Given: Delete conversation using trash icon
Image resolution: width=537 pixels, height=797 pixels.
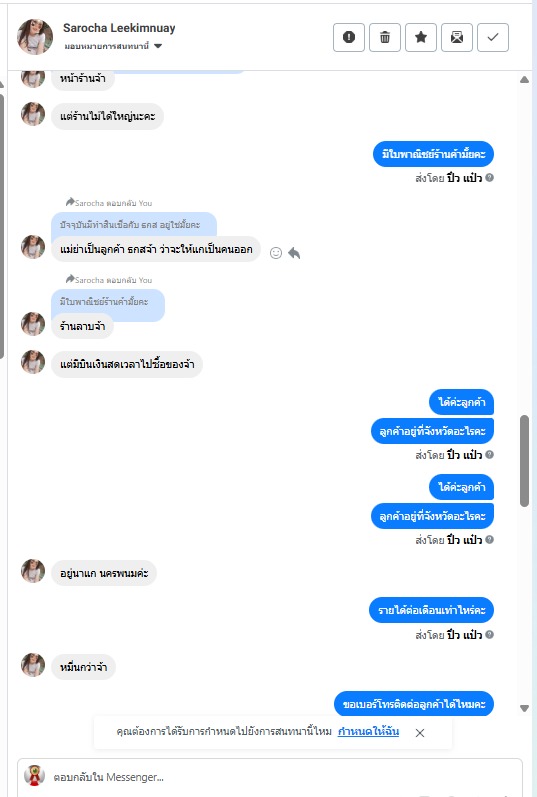Looking at the screenshot, I should [385, 38].
